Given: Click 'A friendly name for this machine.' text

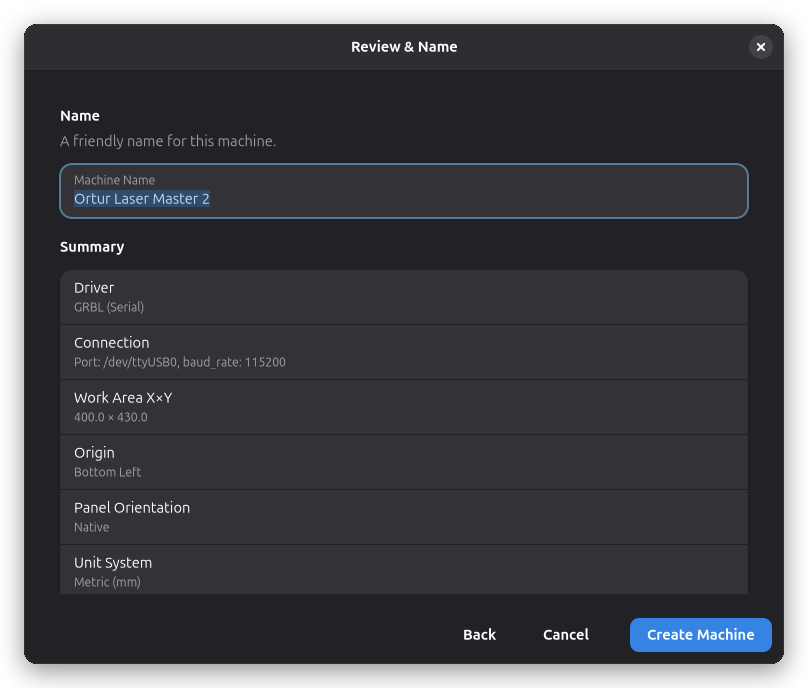Looking at the screenshot, I should point(168,141).
